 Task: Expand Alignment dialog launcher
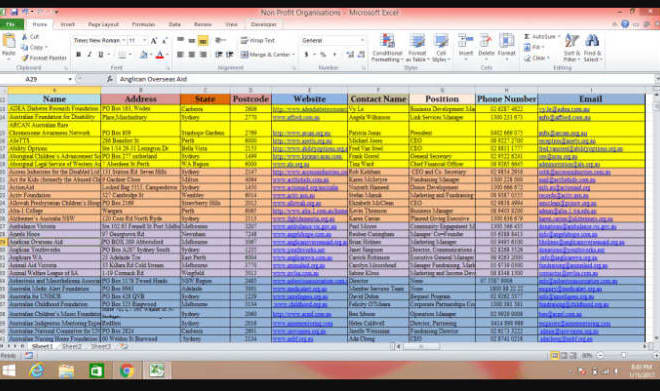(x=294, y=68)
